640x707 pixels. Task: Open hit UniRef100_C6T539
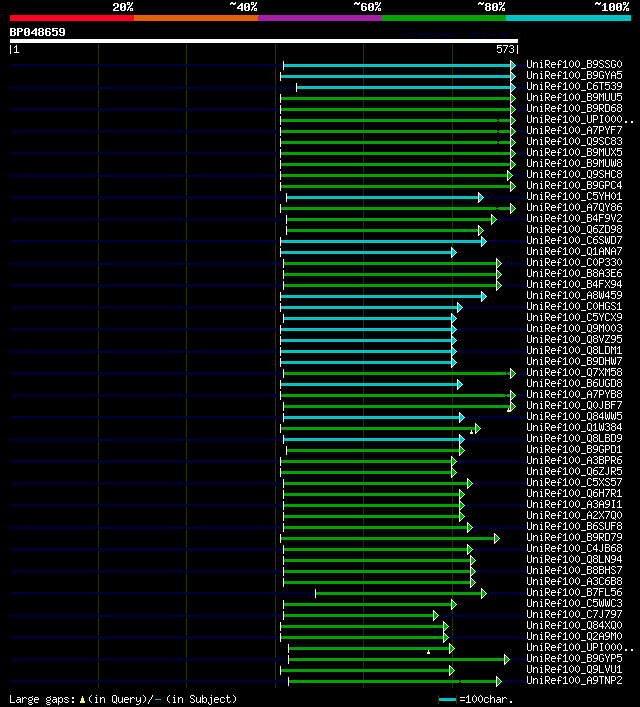pos(574,86)
